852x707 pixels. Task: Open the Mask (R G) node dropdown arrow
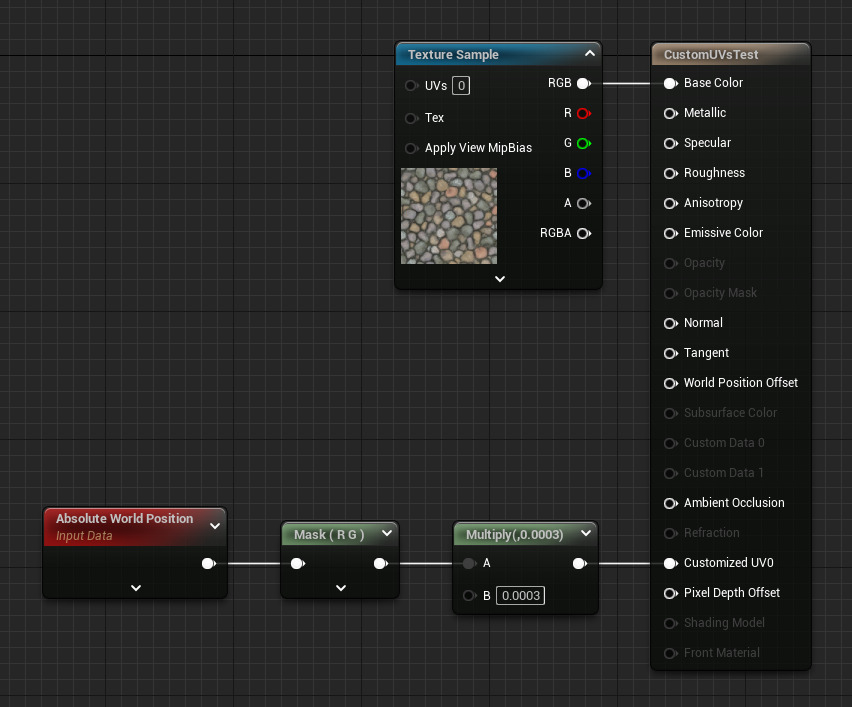(386, 534)
